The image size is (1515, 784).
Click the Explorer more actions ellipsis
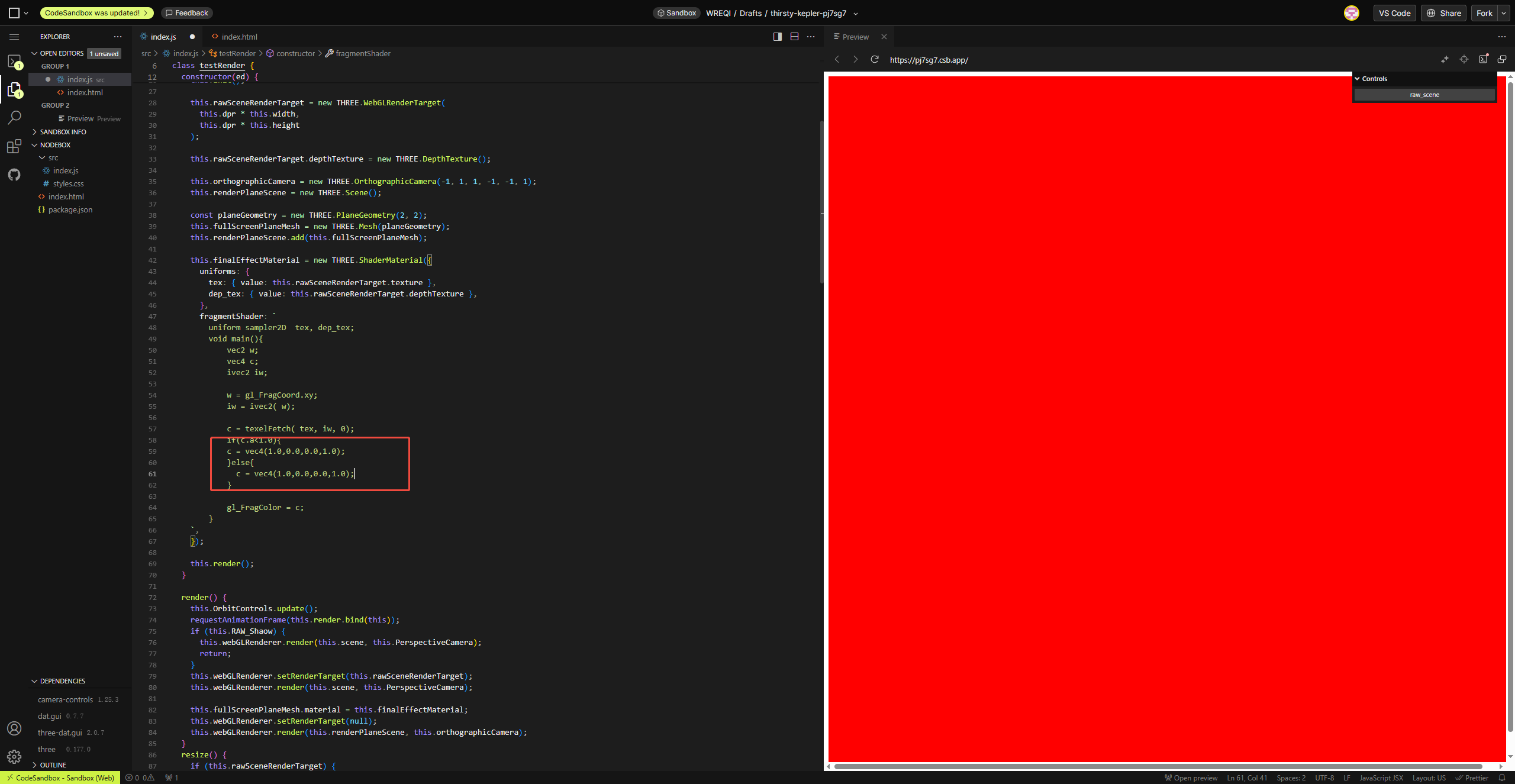[118, 37]
